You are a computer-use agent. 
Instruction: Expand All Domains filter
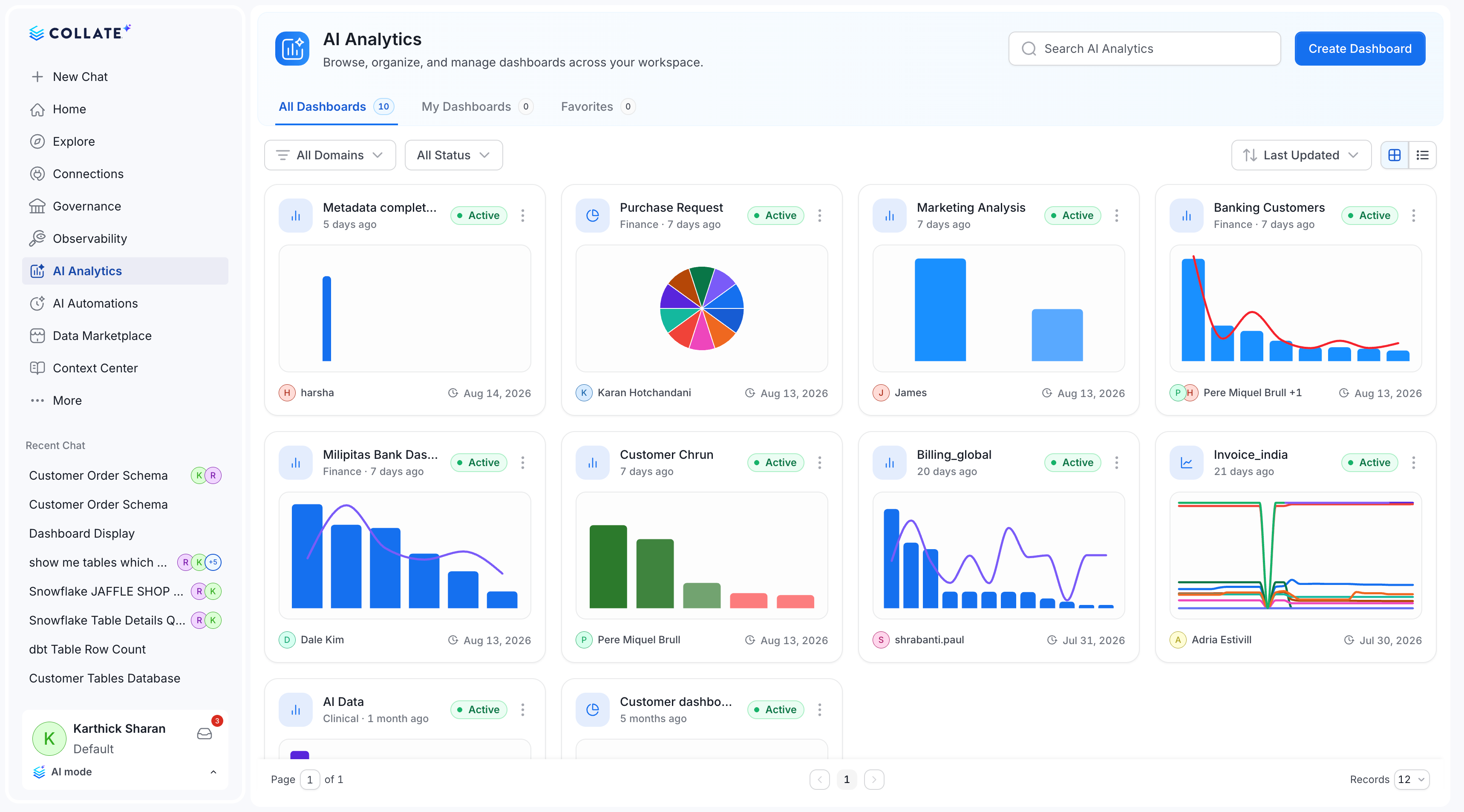(330, 155)
